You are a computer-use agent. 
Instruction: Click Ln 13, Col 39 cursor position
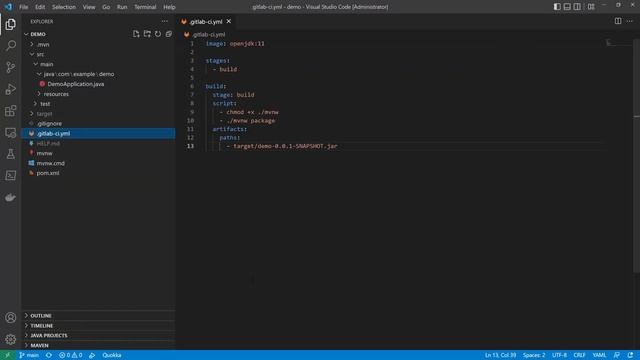click(500, 355)
